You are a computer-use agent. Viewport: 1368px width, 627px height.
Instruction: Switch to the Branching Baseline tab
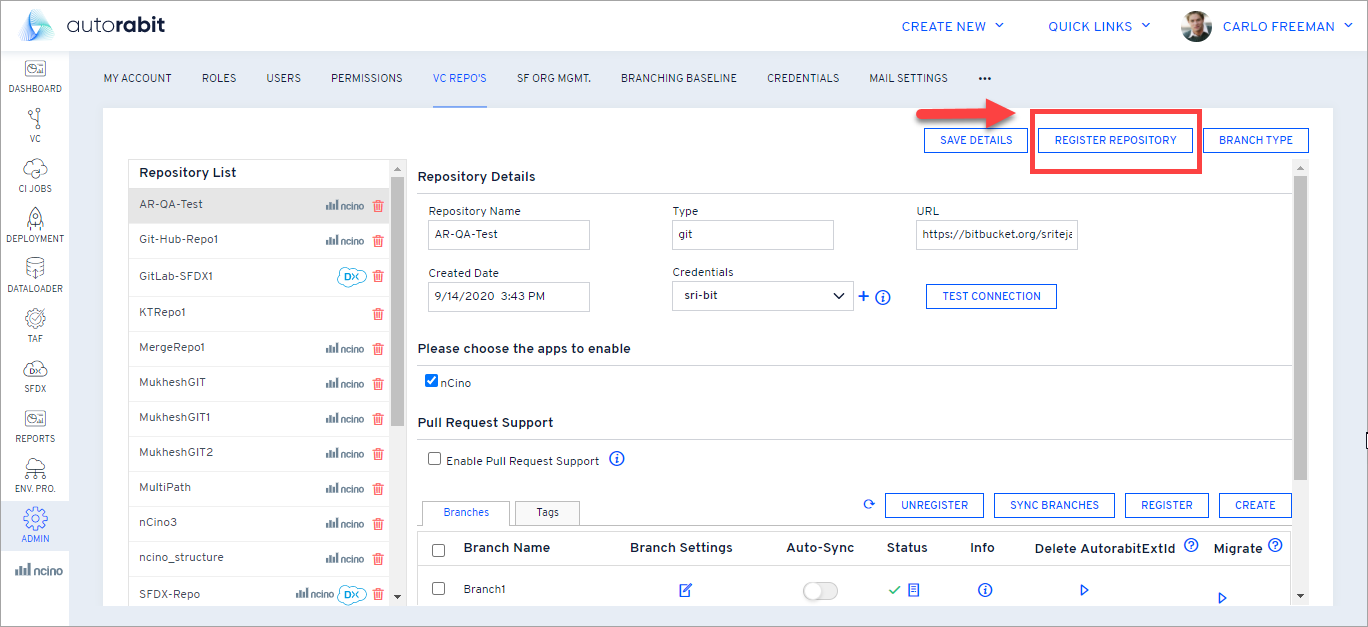(678, 78)
